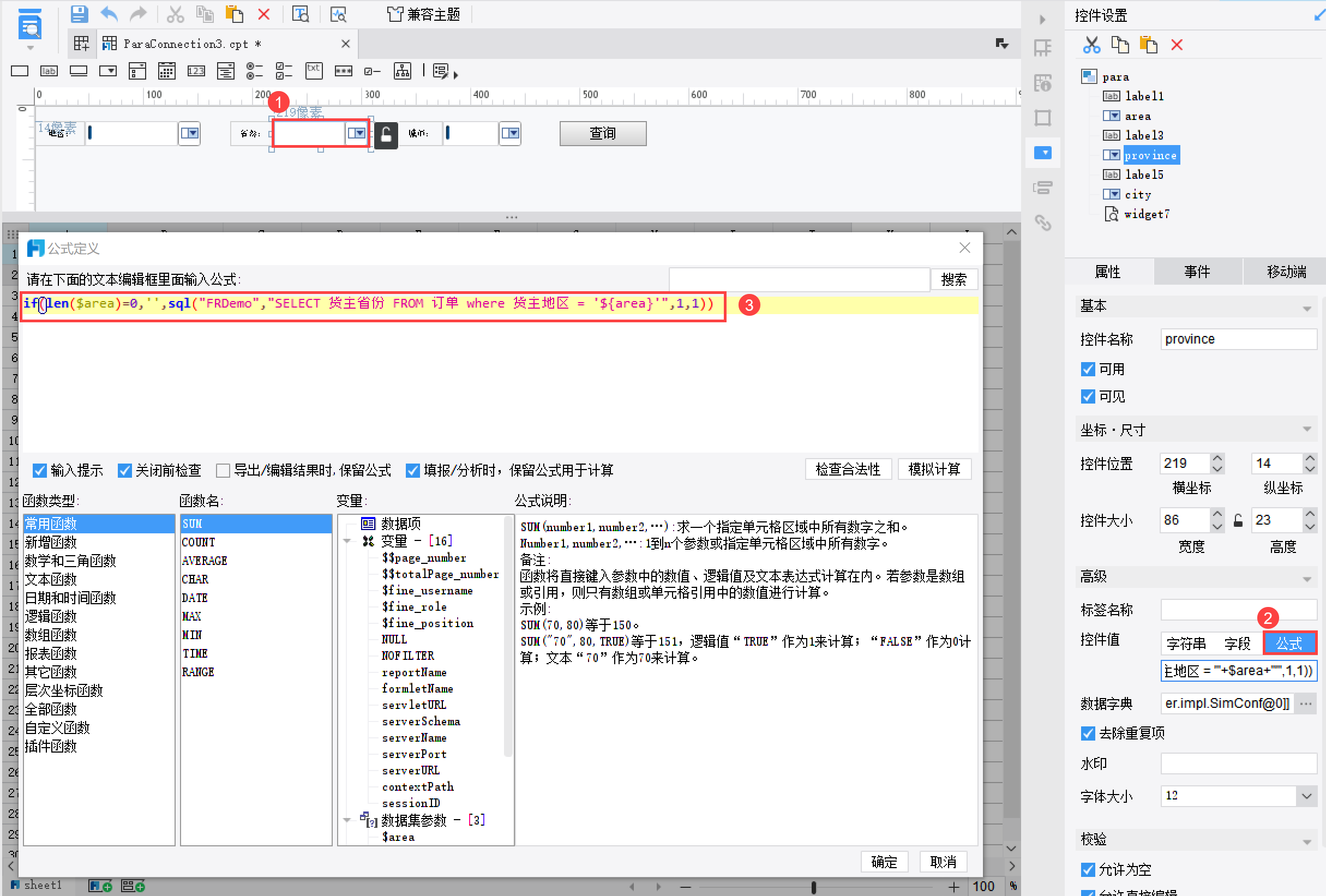This screenshot has height=896, width=1326.
Task: Switch to the 事件 tab
Action: [x=1197, y=272]
